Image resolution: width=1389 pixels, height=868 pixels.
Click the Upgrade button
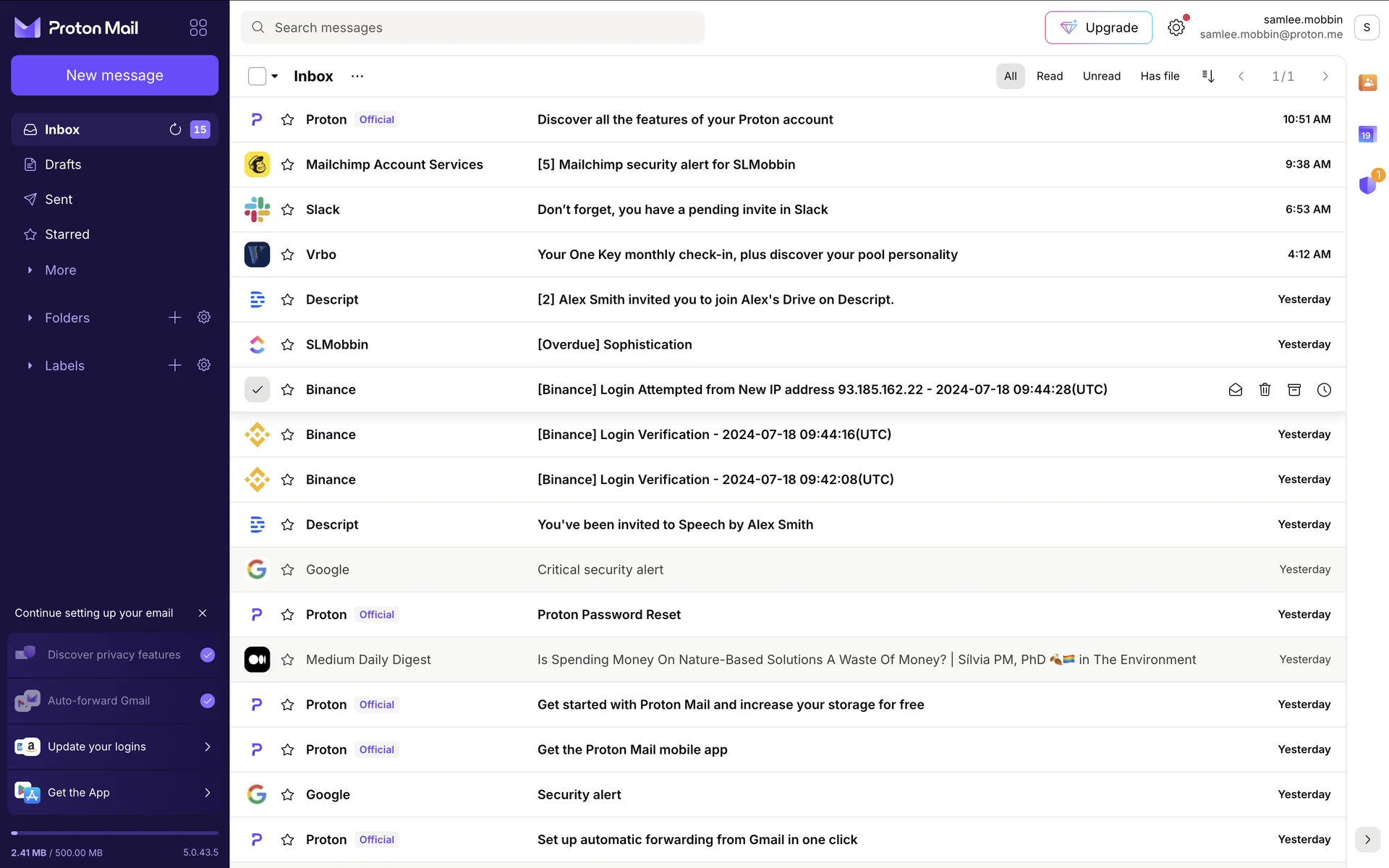point(1098,27)
